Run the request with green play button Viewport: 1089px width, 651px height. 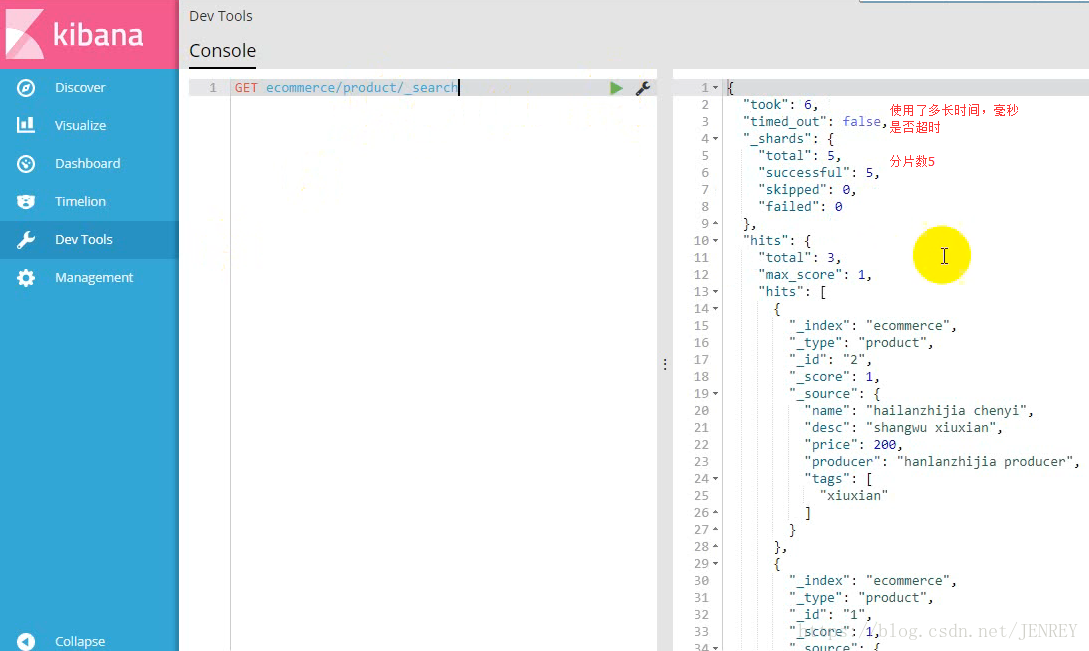616,88
